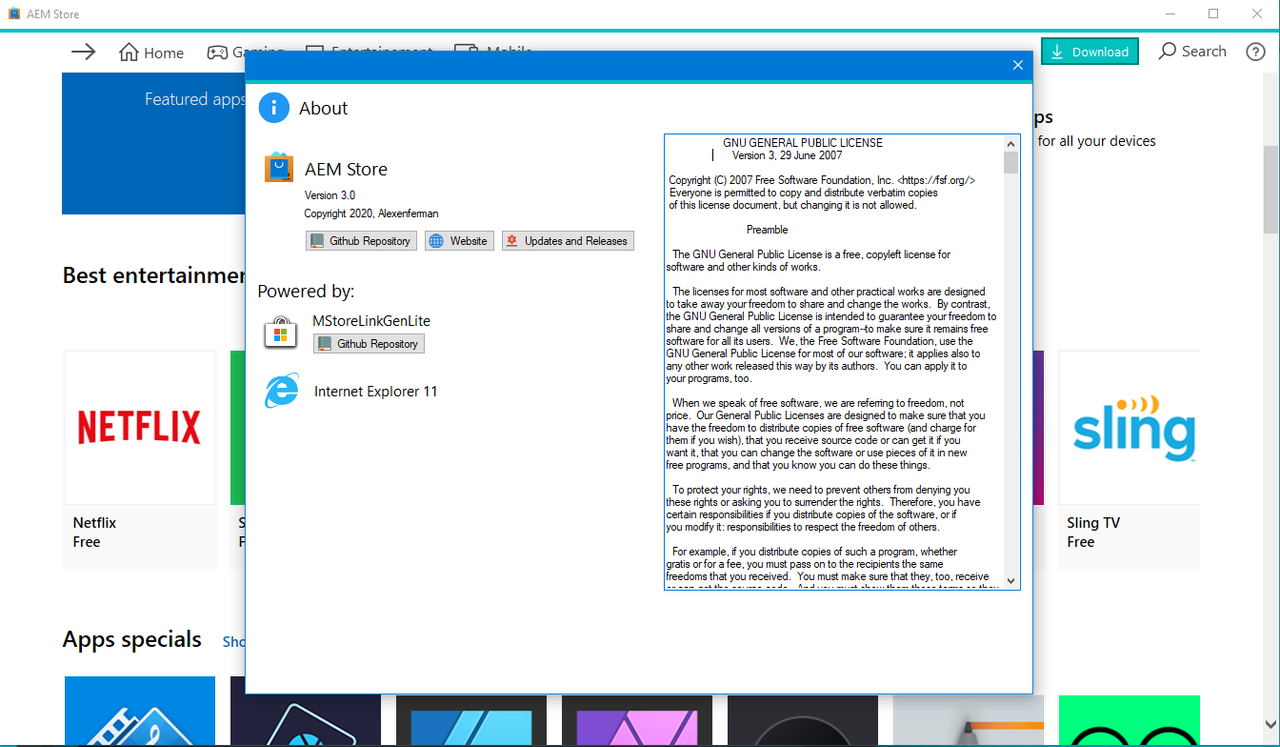Click the Download button in top bar

point(1089,52)
